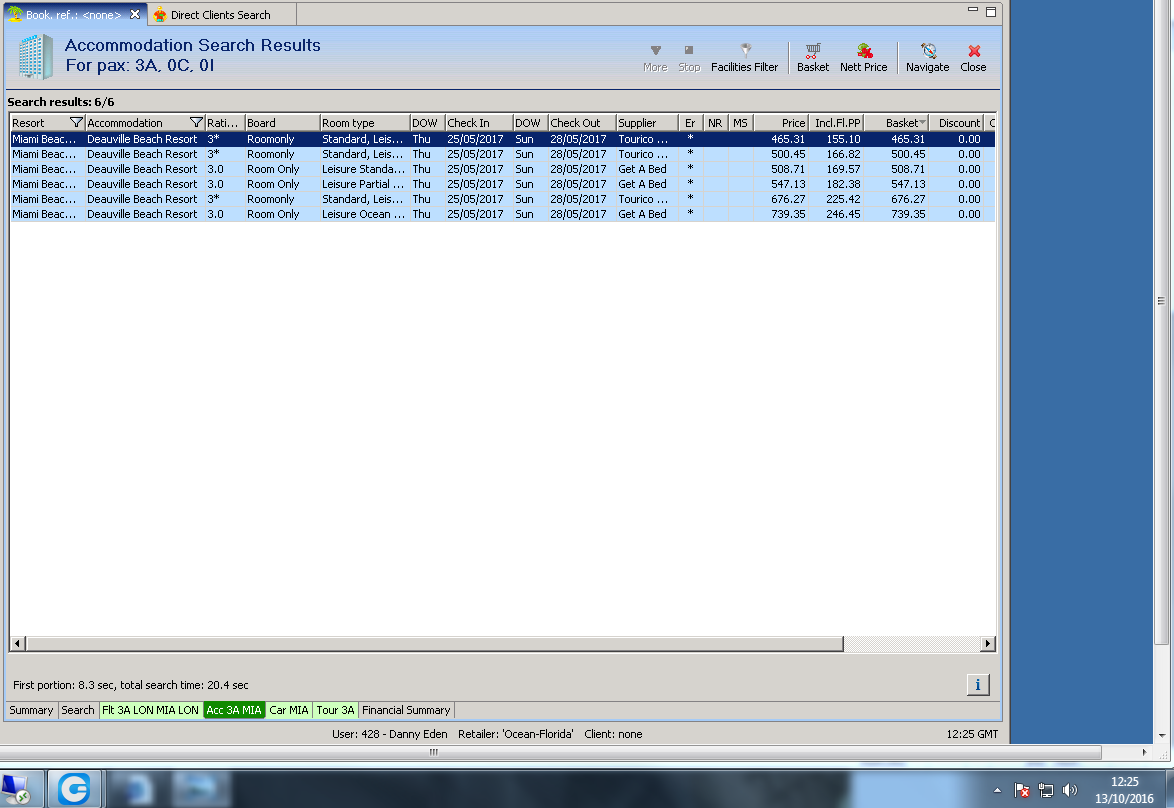
Task: Sort by the Basket column header
Action: click(896, 123)
